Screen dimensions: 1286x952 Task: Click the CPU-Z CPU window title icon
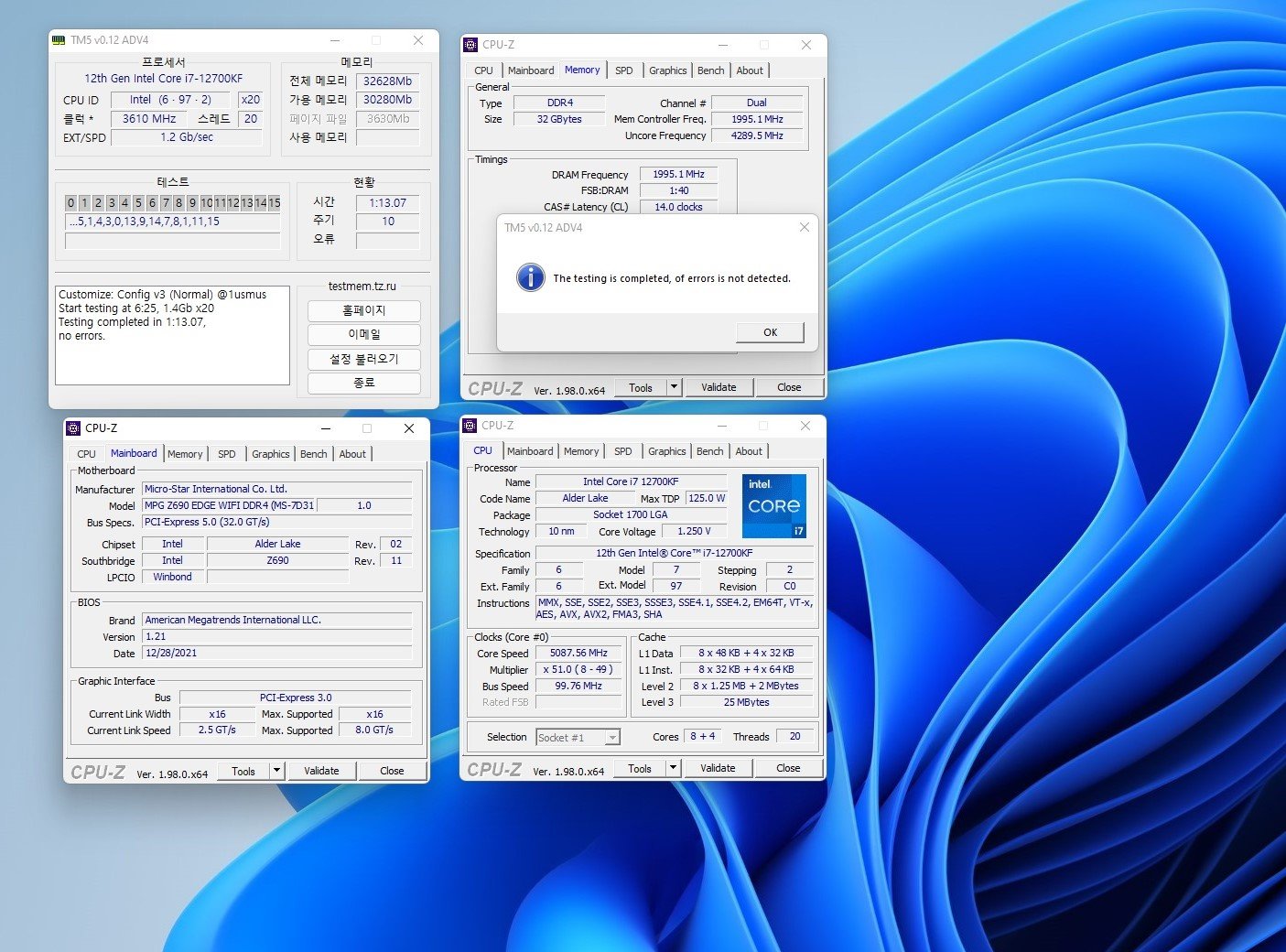coord(470,426)
